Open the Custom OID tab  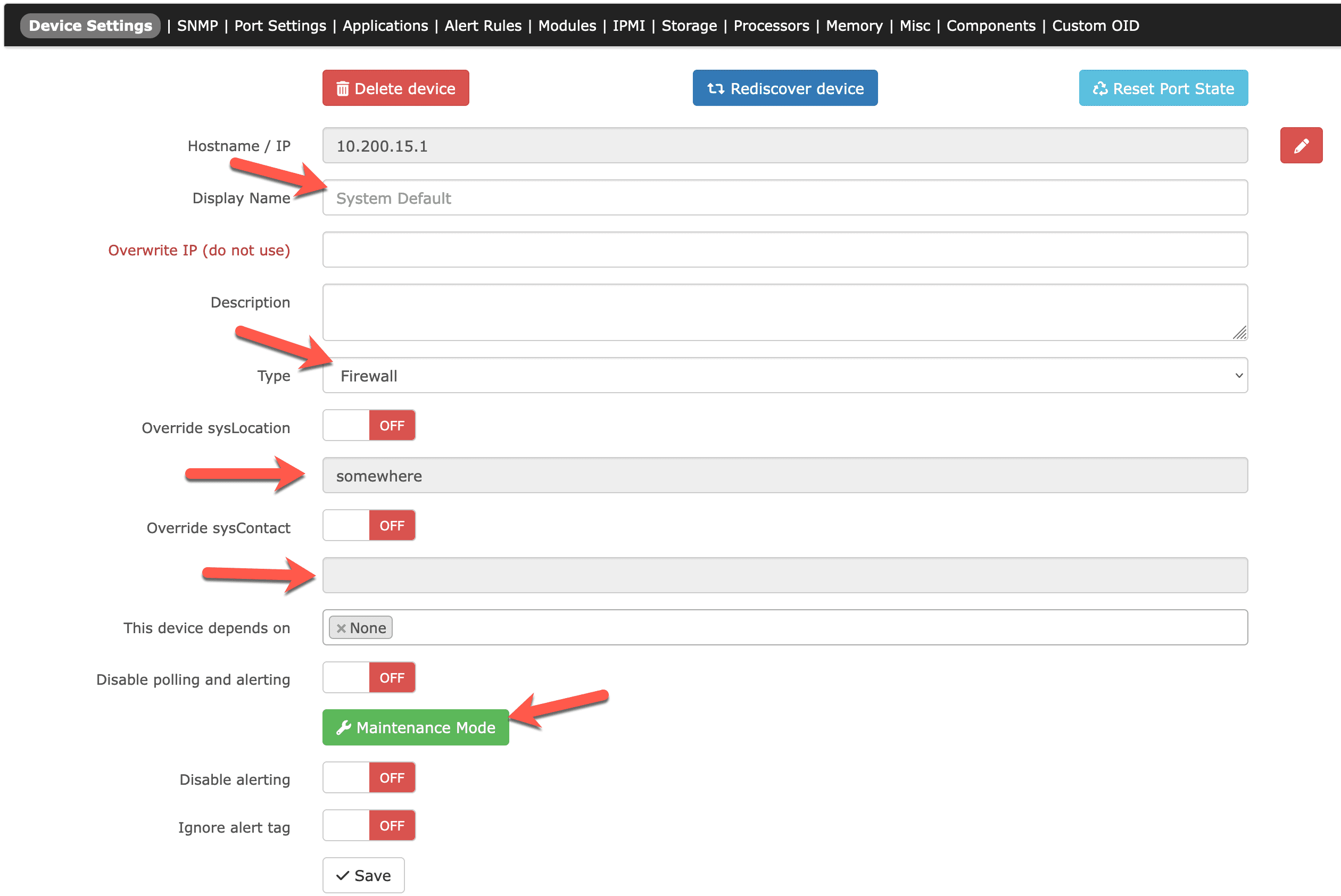(1095, 26)
